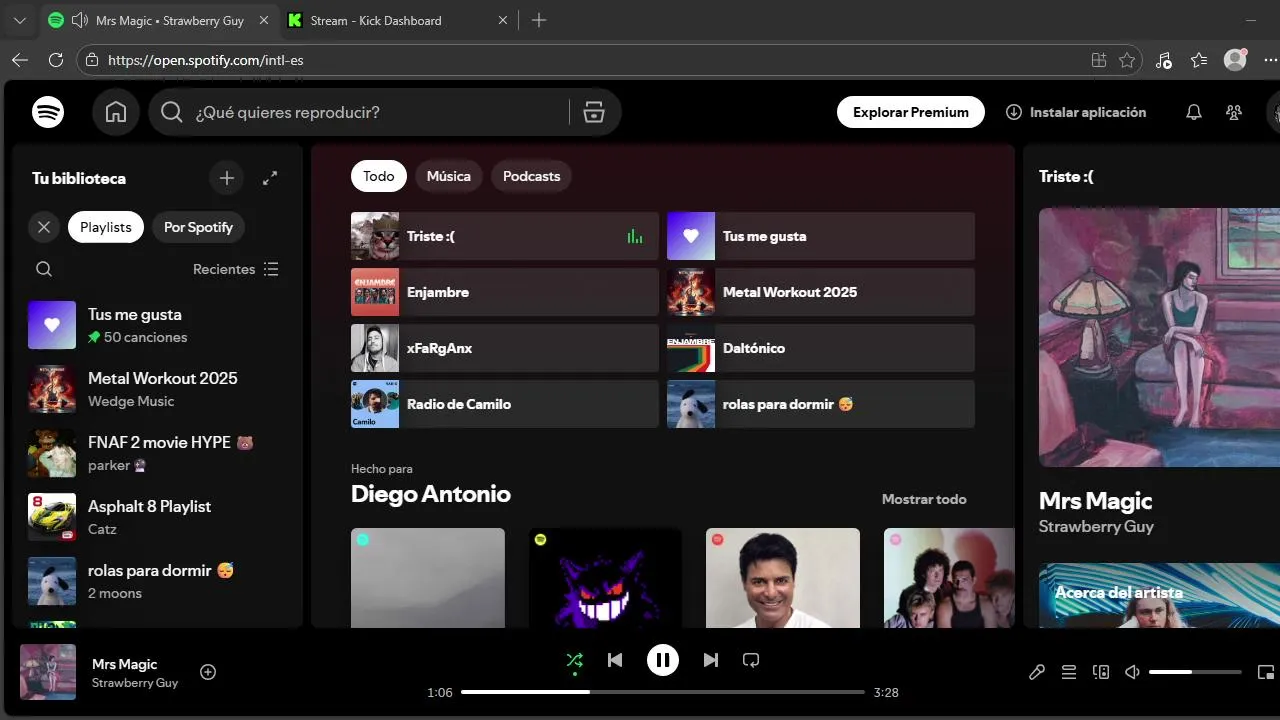This screenshot has height=720, width=1280.
Task: Click the Gengar mix thumbnail
Action: (605, 578)
